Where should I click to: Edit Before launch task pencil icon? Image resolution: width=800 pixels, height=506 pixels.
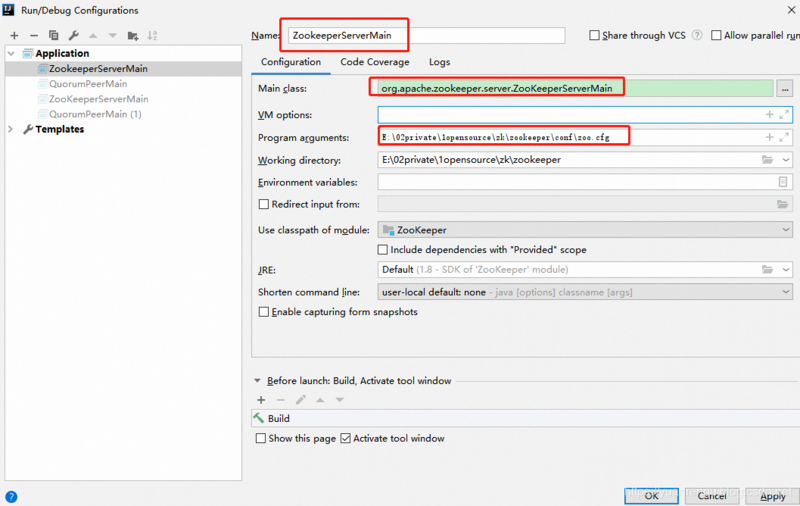[301, 400]
